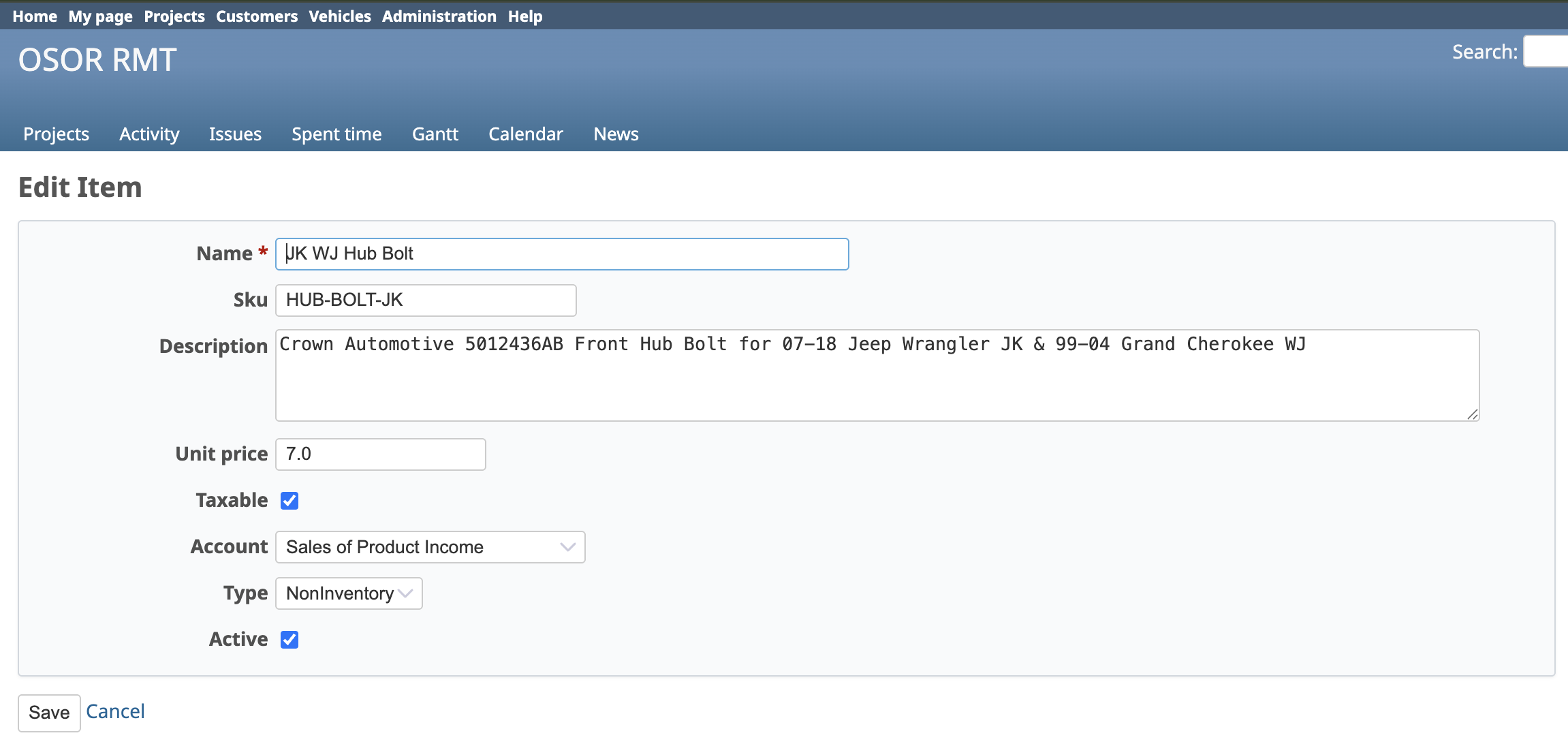
Task: Go to the Administration menu
Action: 439,16
